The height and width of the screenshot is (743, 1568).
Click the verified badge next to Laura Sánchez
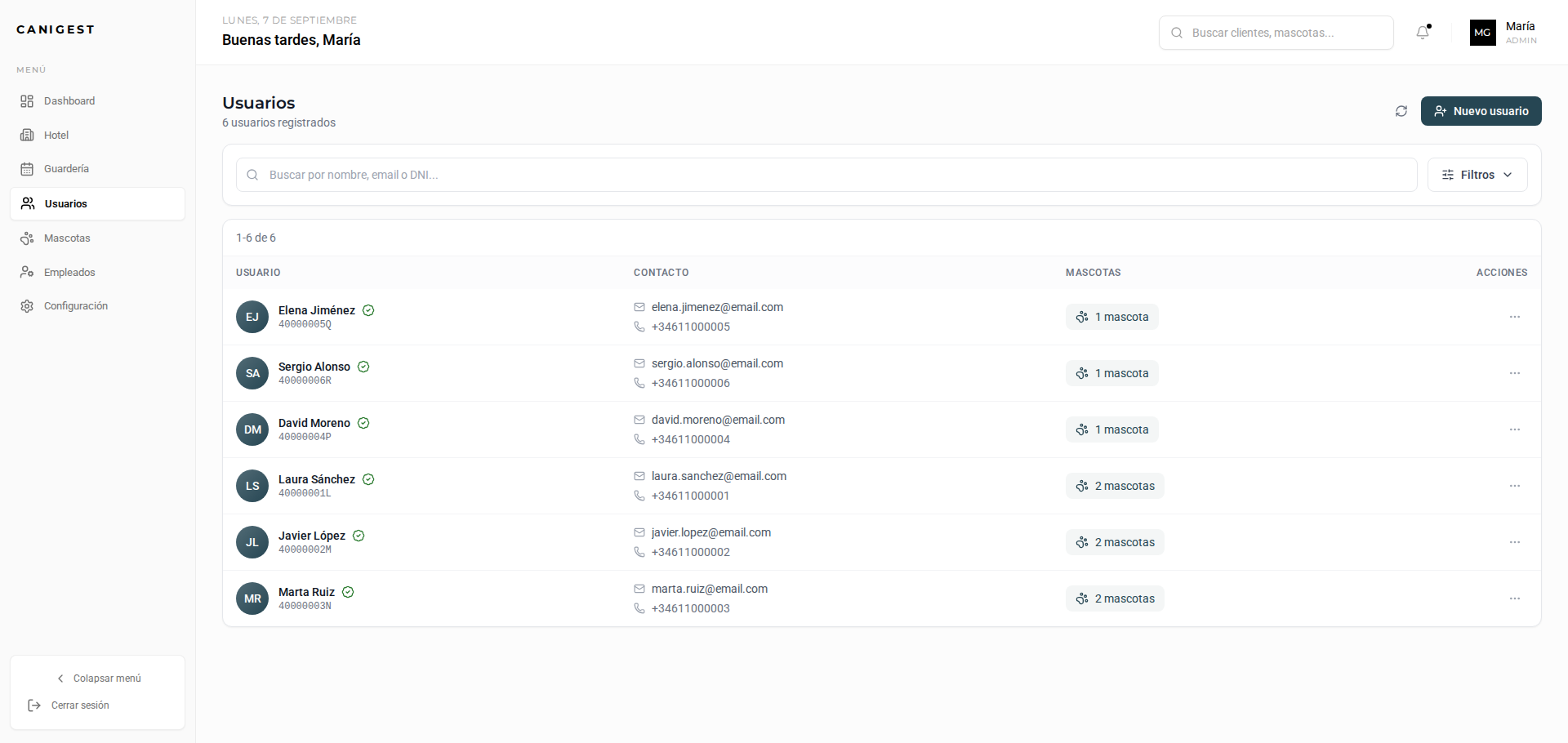pyautogui.click(x=368, y=479)
